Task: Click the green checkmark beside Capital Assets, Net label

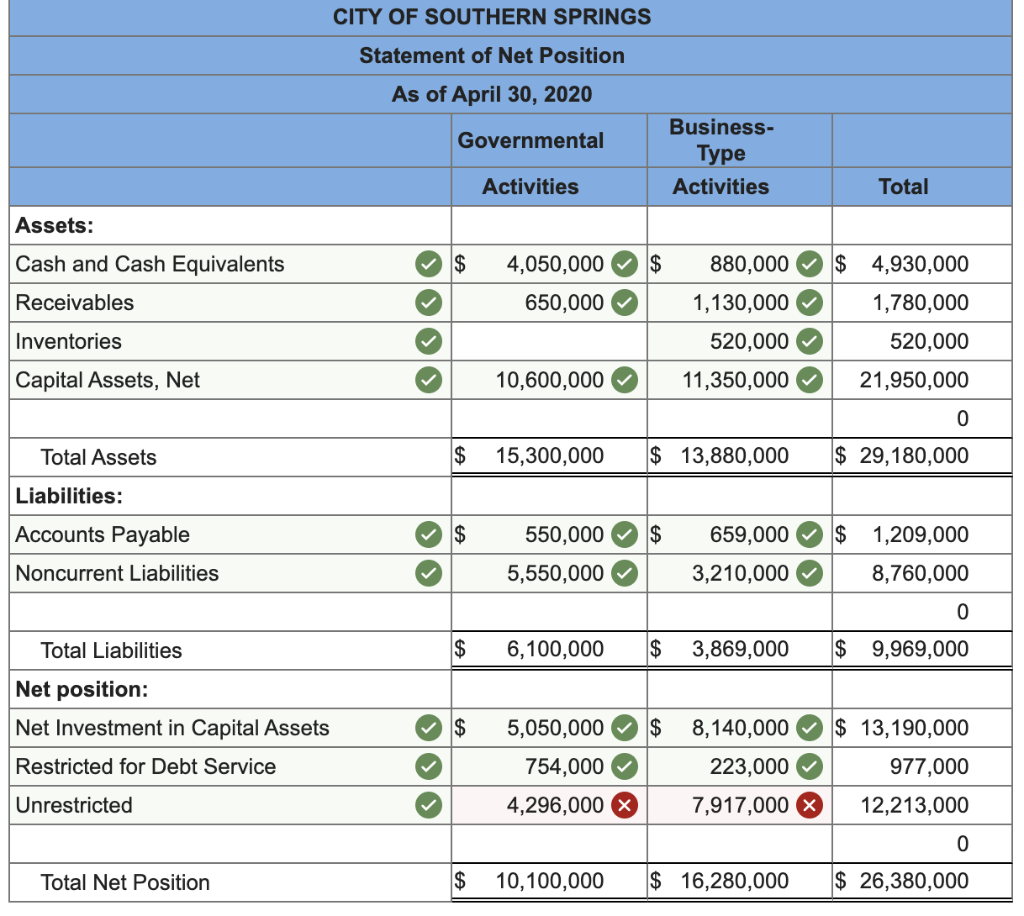Action: click(x=428, y=379)
